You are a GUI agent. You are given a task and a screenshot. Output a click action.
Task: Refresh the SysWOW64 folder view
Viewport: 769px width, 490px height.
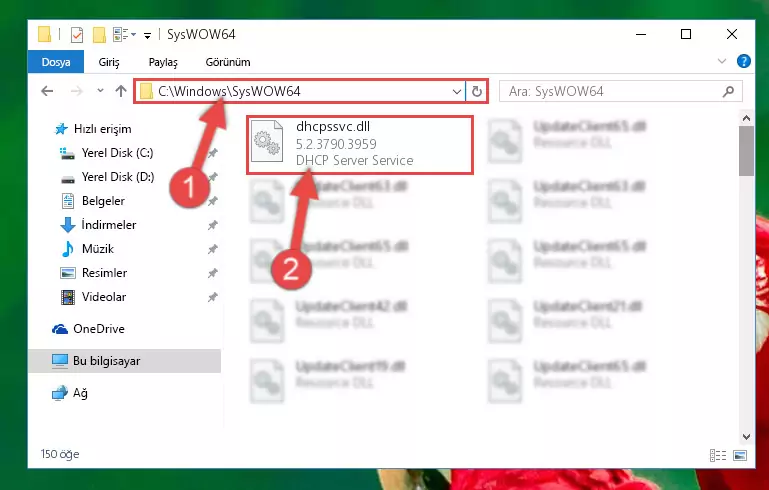[477, 91]
